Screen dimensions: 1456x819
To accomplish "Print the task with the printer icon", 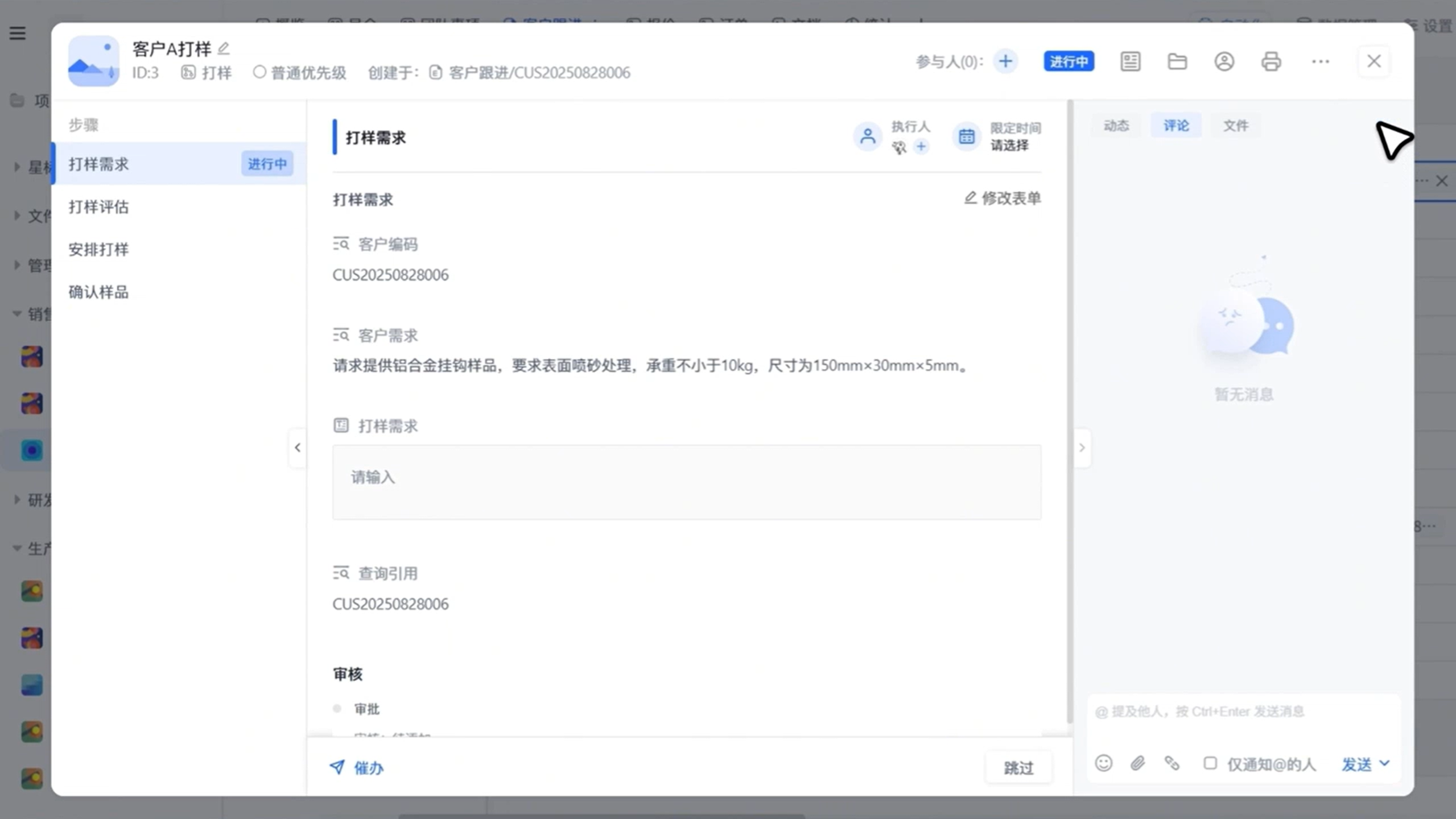I will 1271,61.
